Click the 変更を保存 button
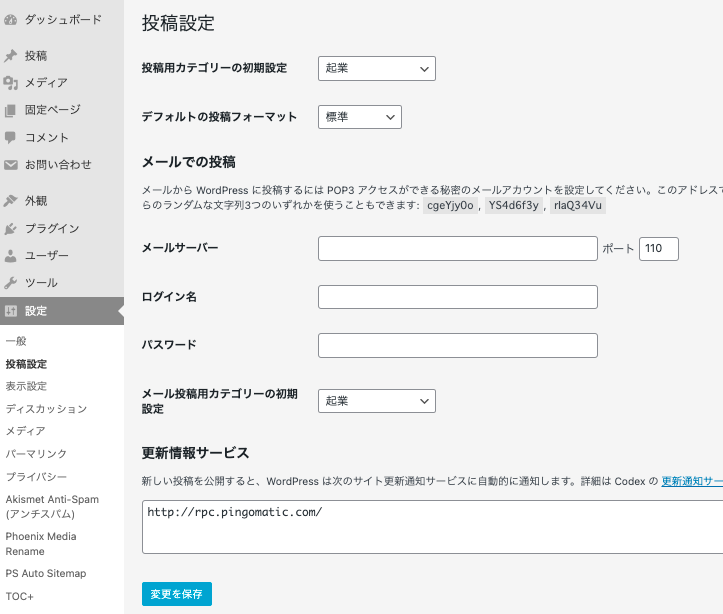The image size is (723, 614). tap(177, 594)
